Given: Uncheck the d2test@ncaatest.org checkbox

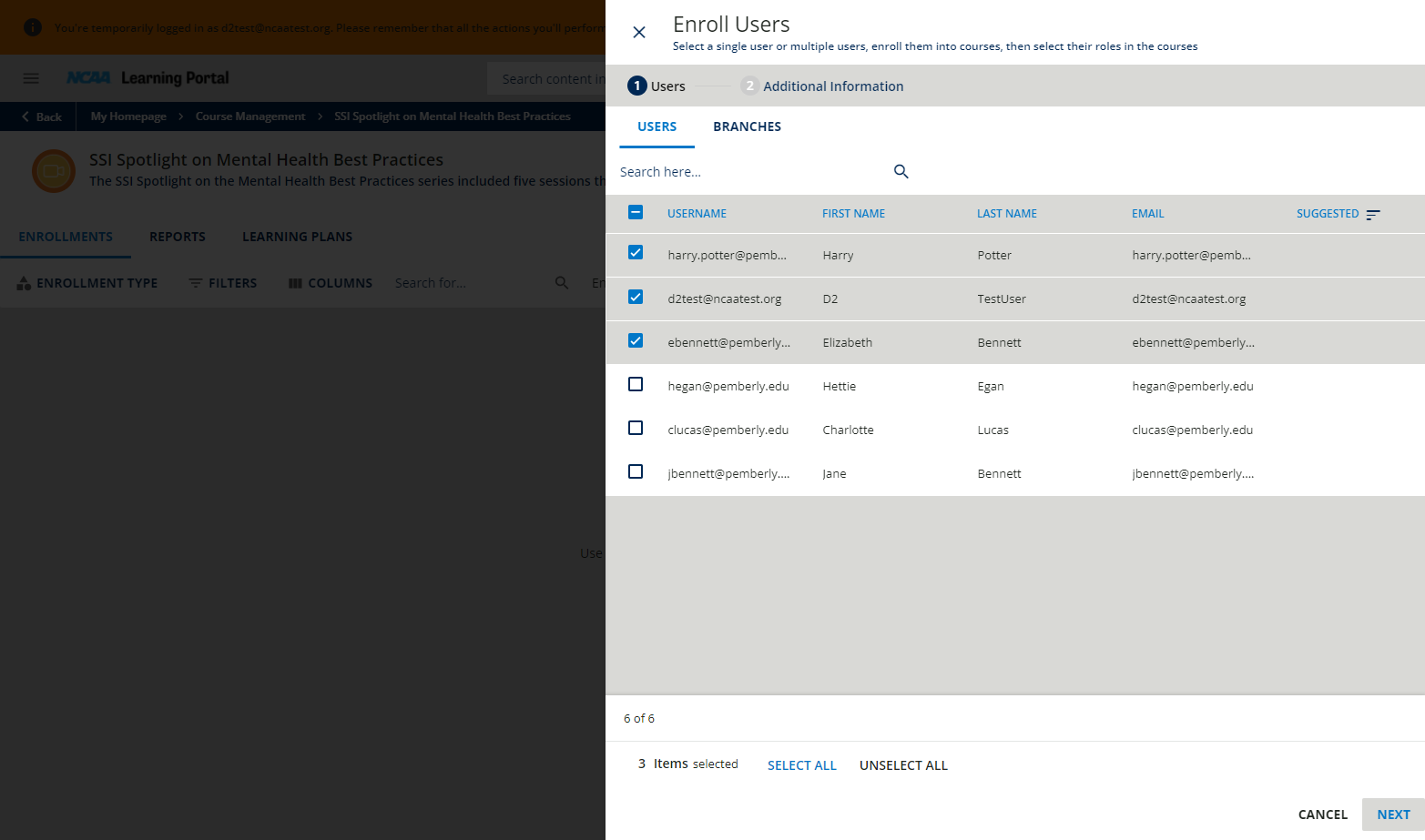Looking at the screenshot, I should [636, 297].
